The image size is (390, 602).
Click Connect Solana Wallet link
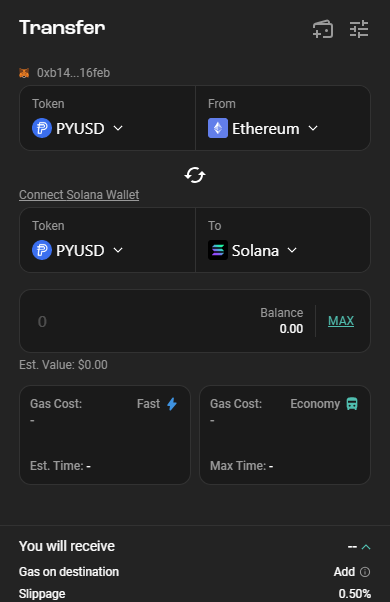(x=79, y=195)
